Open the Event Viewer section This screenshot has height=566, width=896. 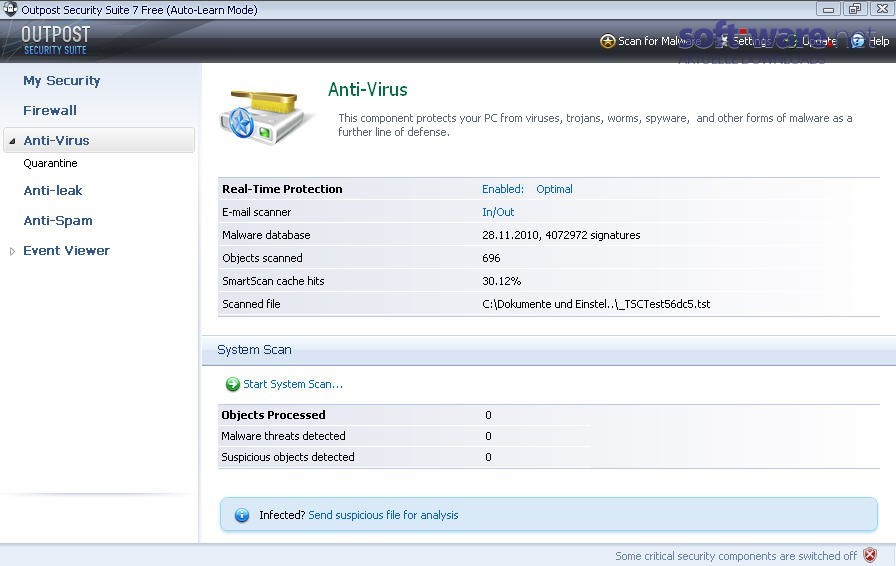click(x=66, y=250)
